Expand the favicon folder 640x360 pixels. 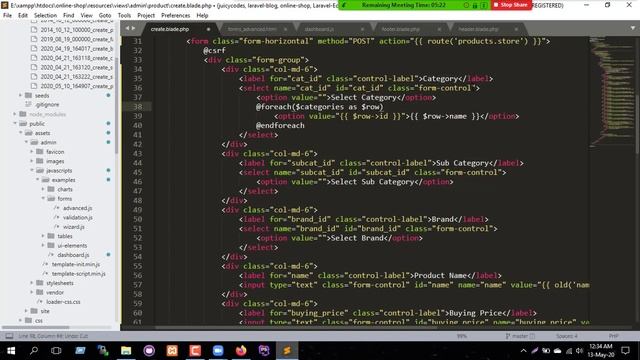pos(32,151)
